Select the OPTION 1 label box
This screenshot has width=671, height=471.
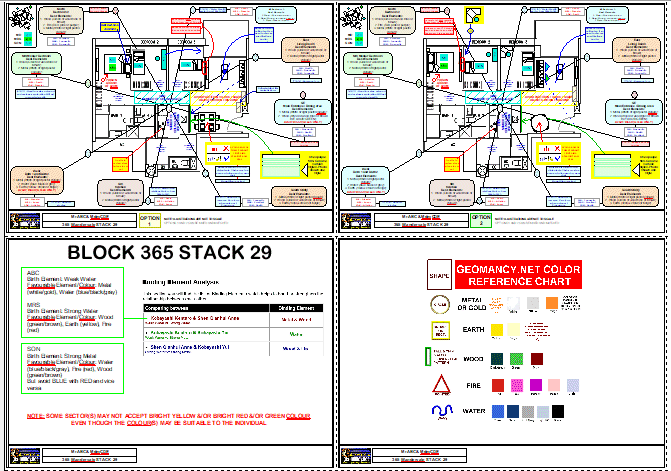149,220
